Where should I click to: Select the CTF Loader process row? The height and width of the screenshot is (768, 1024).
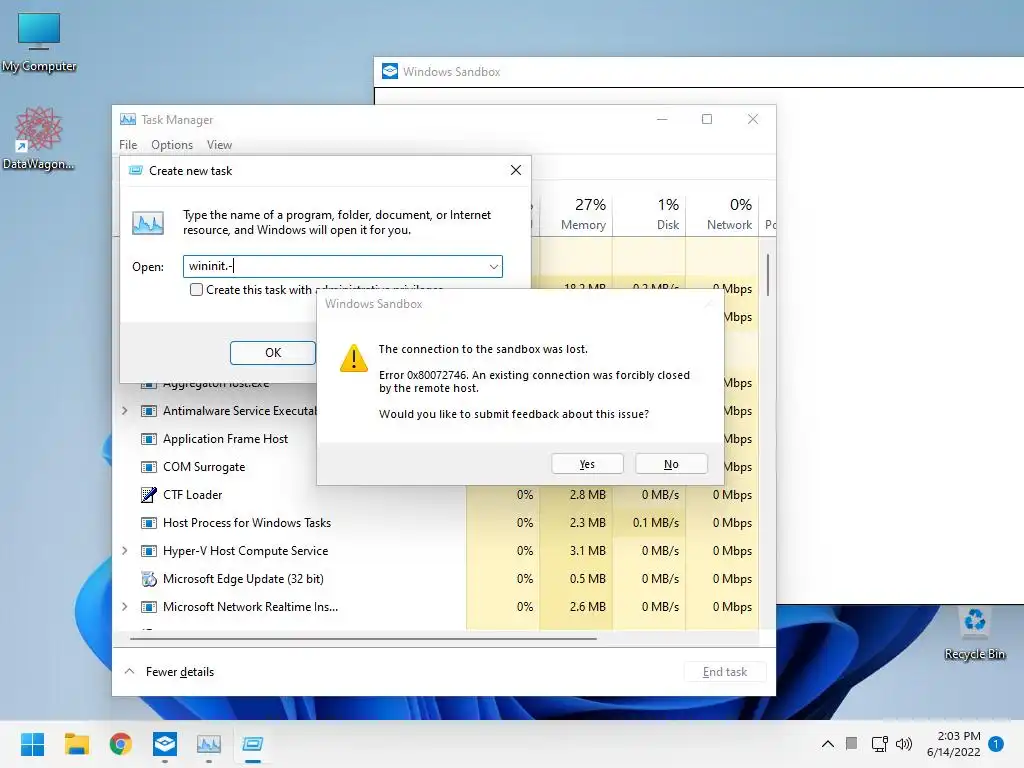coord(438,495)
